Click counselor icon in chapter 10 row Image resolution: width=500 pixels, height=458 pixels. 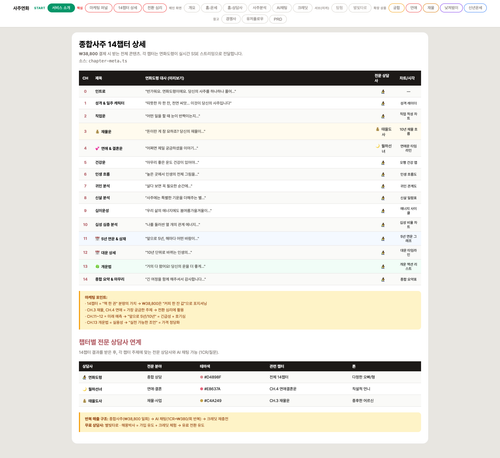pyautogui.click(x=383, y=225)
